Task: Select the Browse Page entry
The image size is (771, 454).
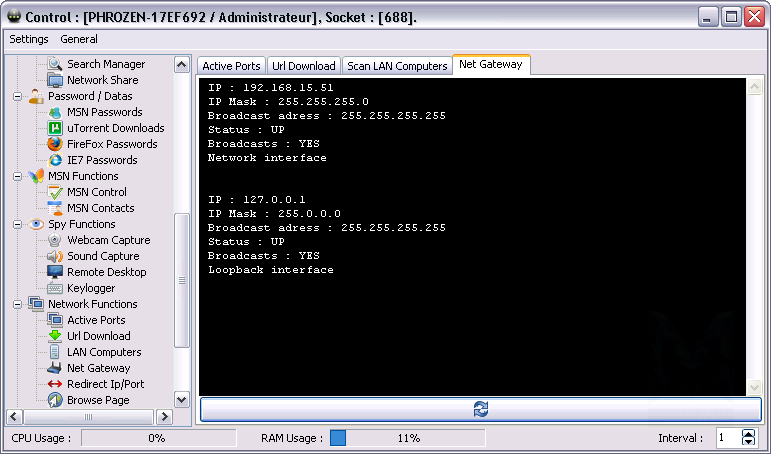Action: 98,400
